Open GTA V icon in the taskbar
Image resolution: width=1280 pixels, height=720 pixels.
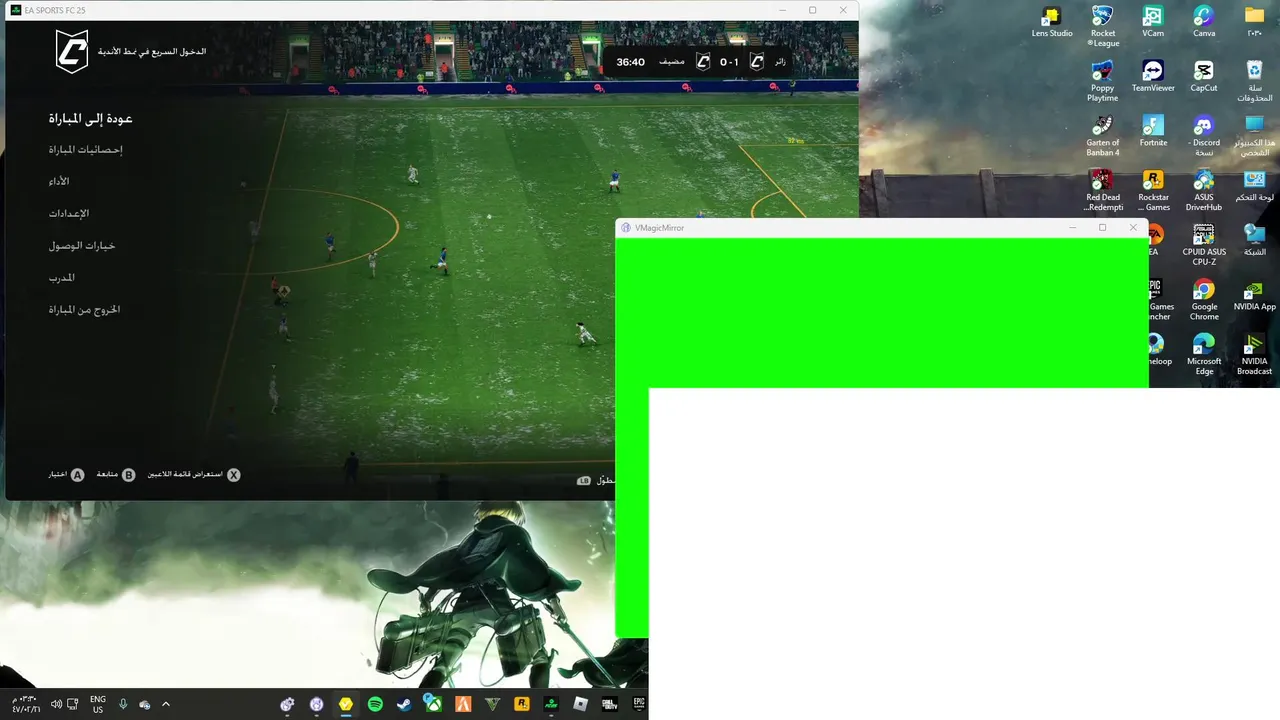[492, 704]
